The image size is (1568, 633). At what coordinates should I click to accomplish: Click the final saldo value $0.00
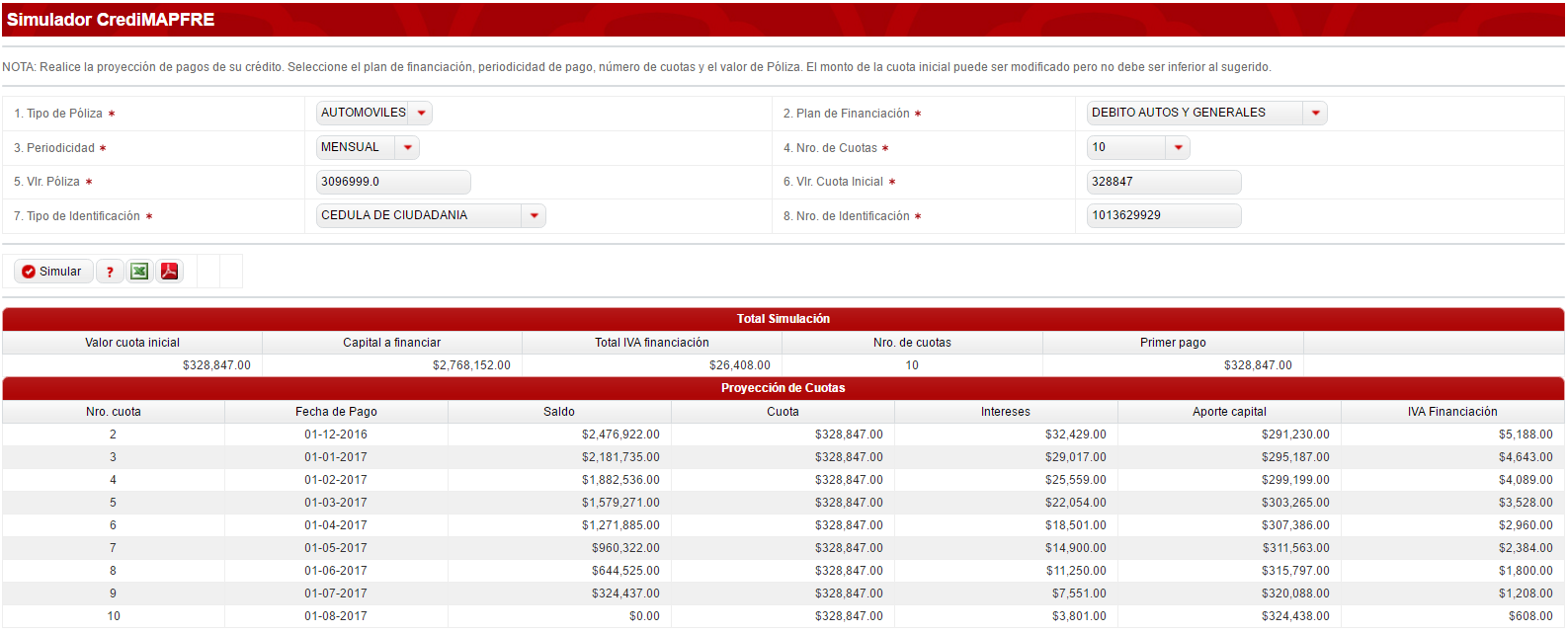coord(644,616)
